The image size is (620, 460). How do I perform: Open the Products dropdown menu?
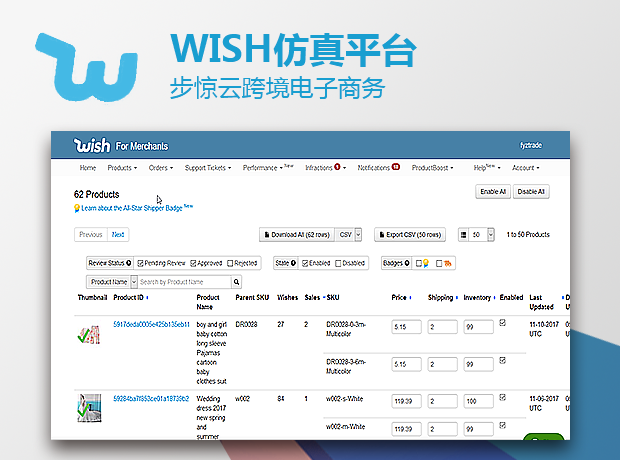tap(122, 168)
